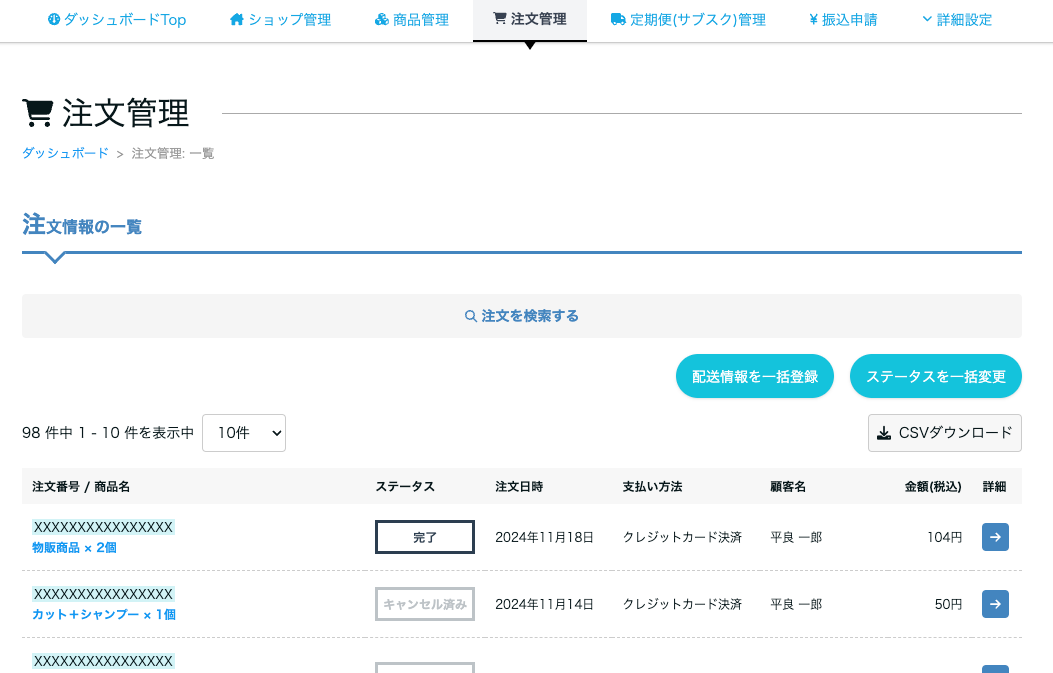Go to ダッシュボードTop tab
Viewport: 1053px width, 673px height.
117,20
